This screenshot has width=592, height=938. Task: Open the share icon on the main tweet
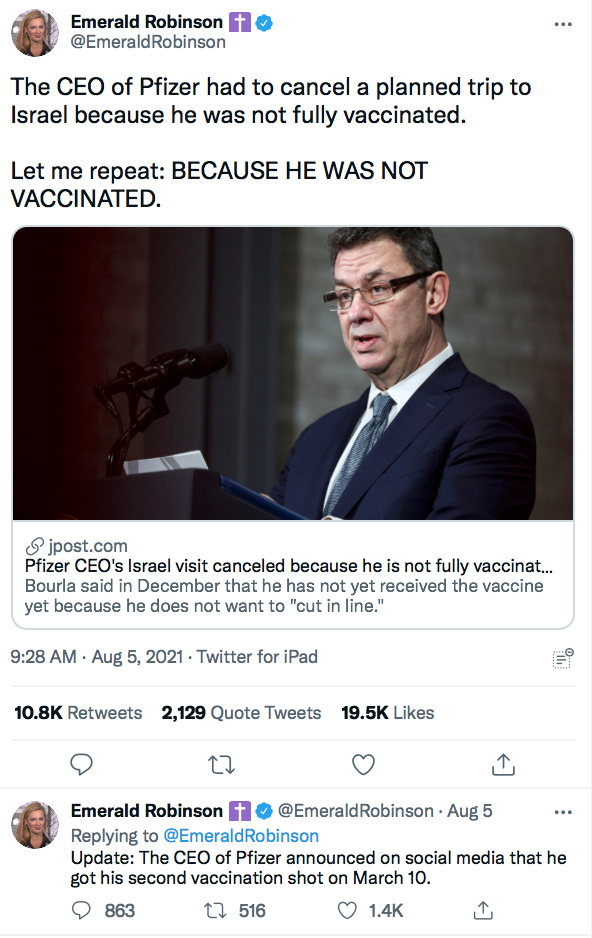(x=504, y=763)
